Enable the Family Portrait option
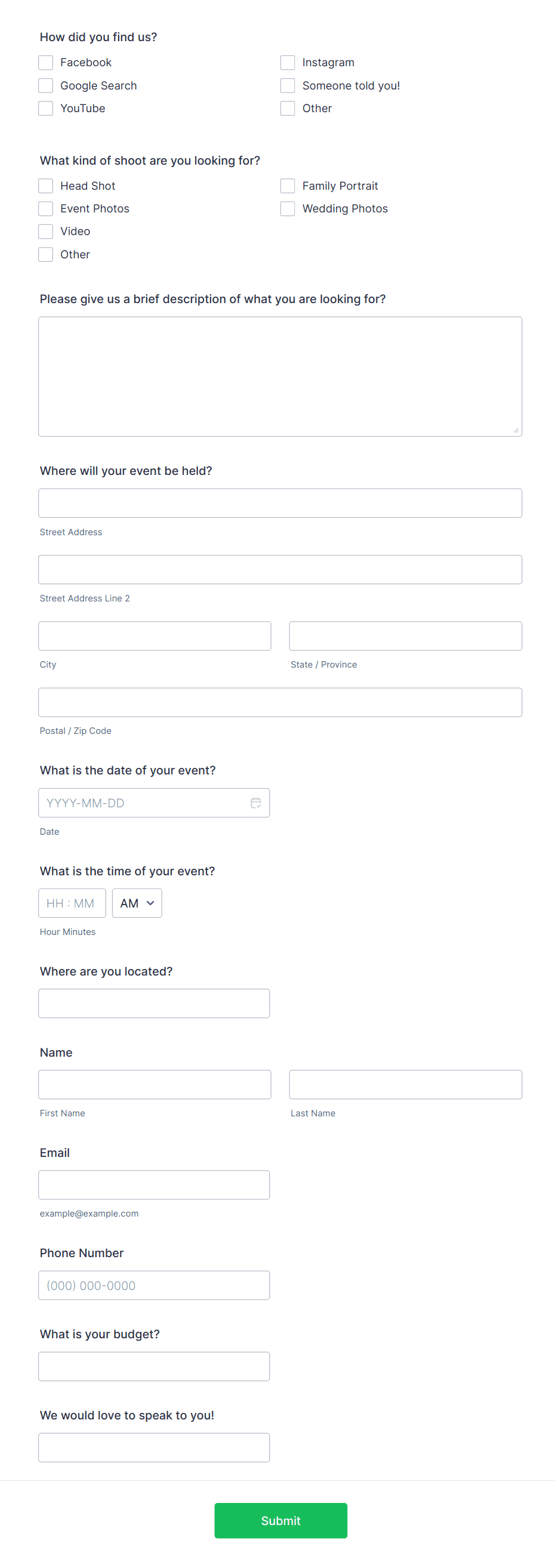Image resolution: width=555 pixels, height=1568 pixels. tap(287, 186)
